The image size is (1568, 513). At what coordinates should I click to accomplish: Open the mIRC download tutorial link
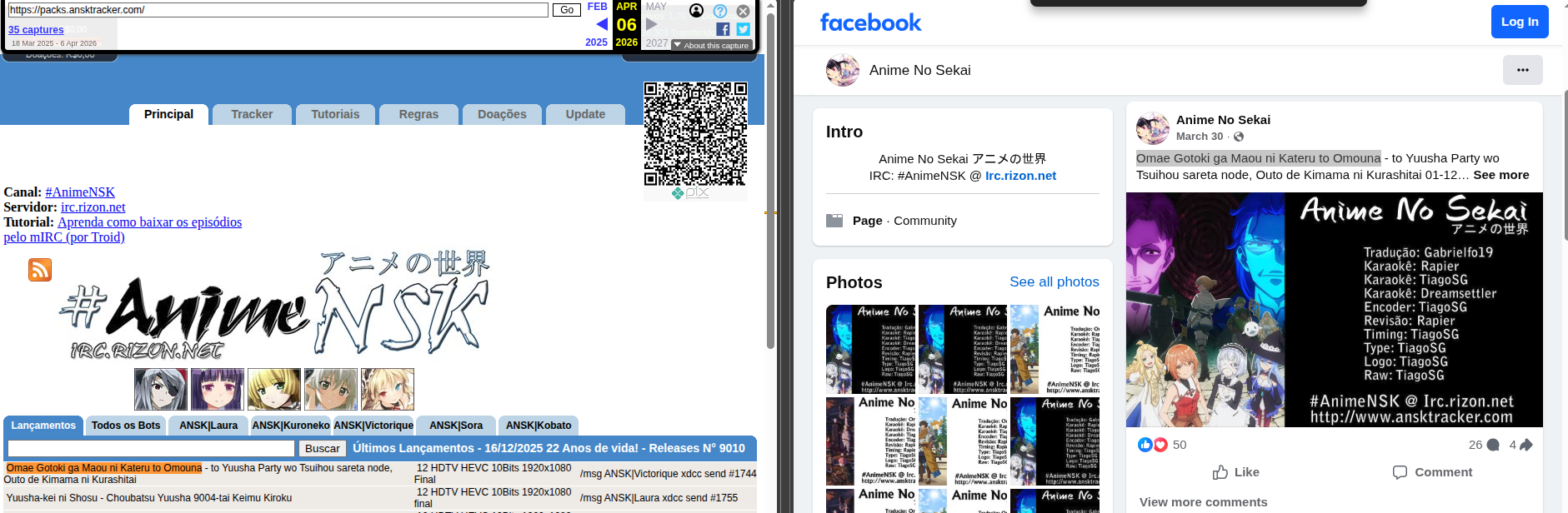123,230
